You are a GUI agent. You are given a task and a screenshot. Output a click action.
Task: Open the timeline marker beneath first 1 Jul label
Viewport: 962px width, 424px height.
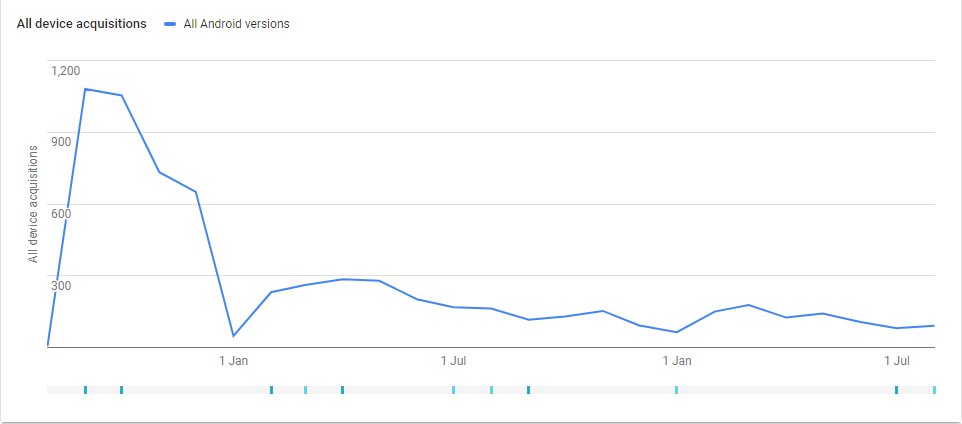453,390
